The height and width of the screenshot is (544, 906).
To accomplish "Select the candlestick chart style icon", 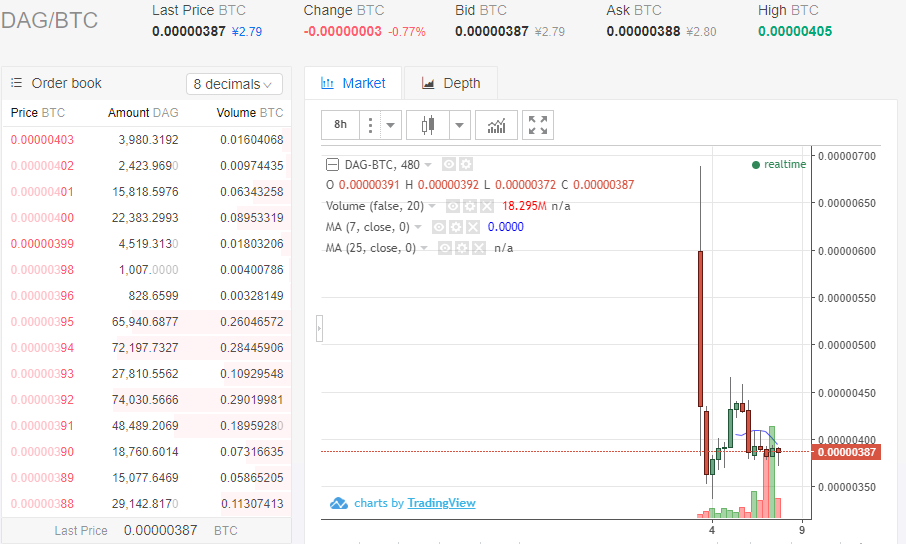I will pyautogui.click(x=428, y=125).
